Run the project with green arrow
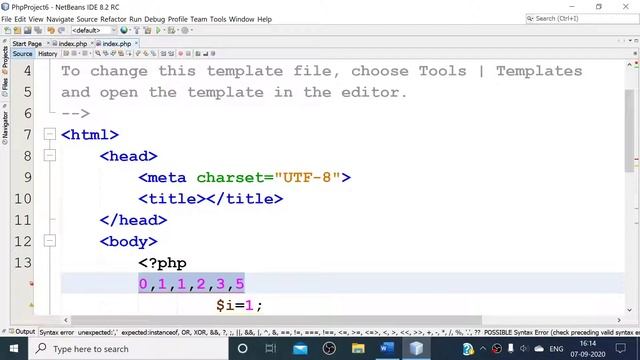640x360 pixels. (x=158, y=30)
